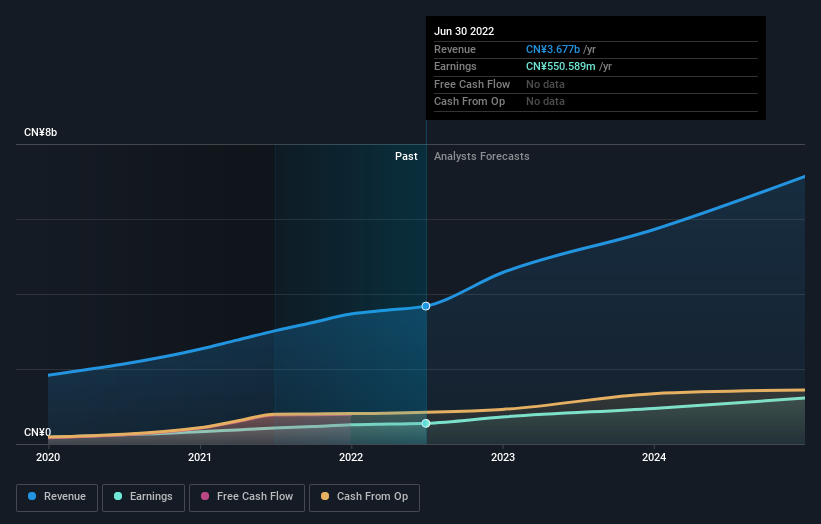Image resolution: width=821 pixels, height=524 pixels.
Task: Click the 2024 x-axis label
Action: [x=654, y=458]
